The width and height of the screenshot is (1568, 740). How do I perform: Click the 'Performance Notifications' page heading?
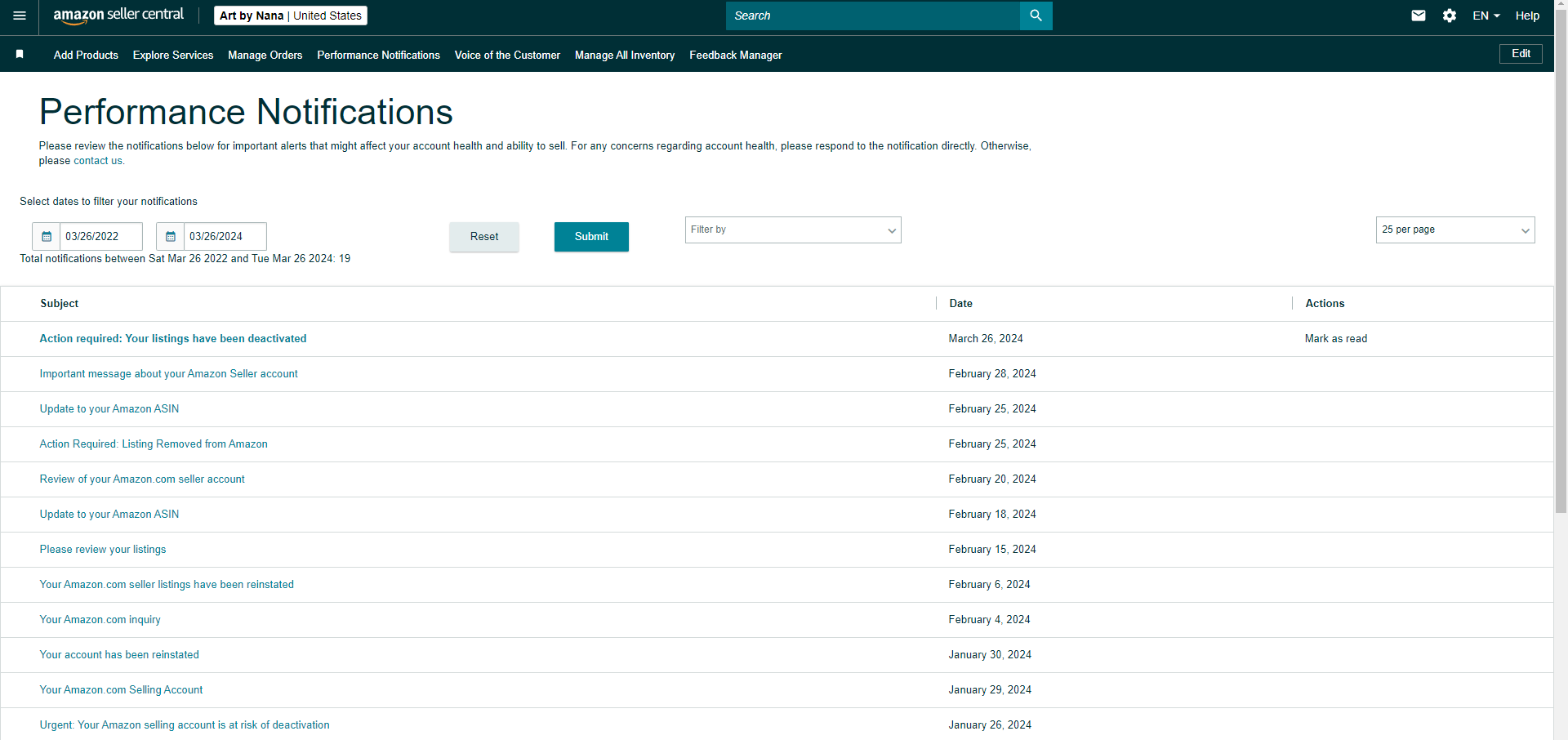click(x=246, y=112)
